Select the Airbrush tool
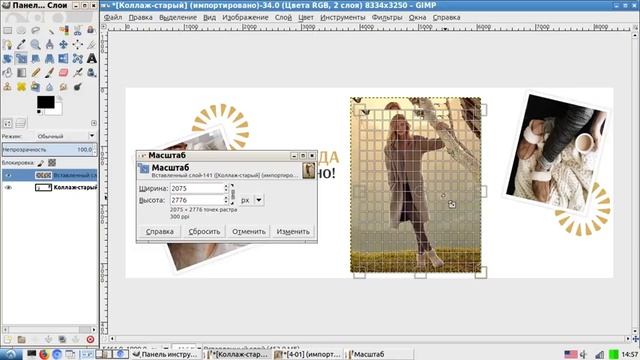The width and height of the screenshot is (640, 360). [x=78, y=73]
